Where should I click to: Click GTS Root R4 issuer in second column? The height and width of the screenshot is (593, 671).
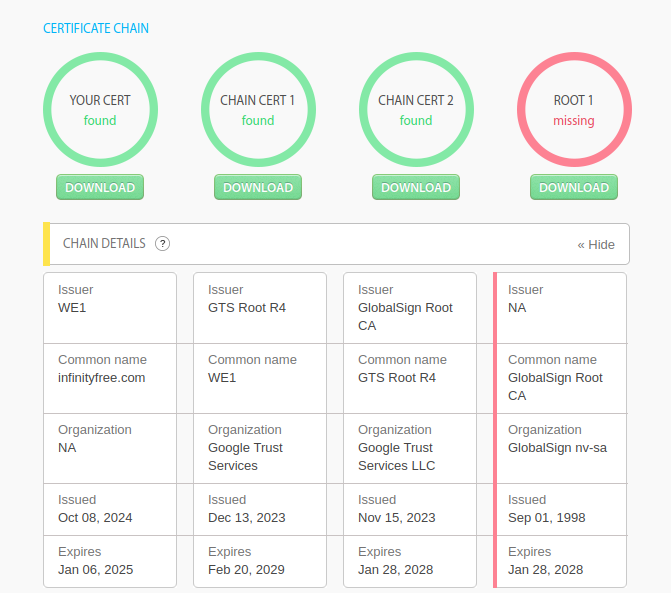coord(247,308)
